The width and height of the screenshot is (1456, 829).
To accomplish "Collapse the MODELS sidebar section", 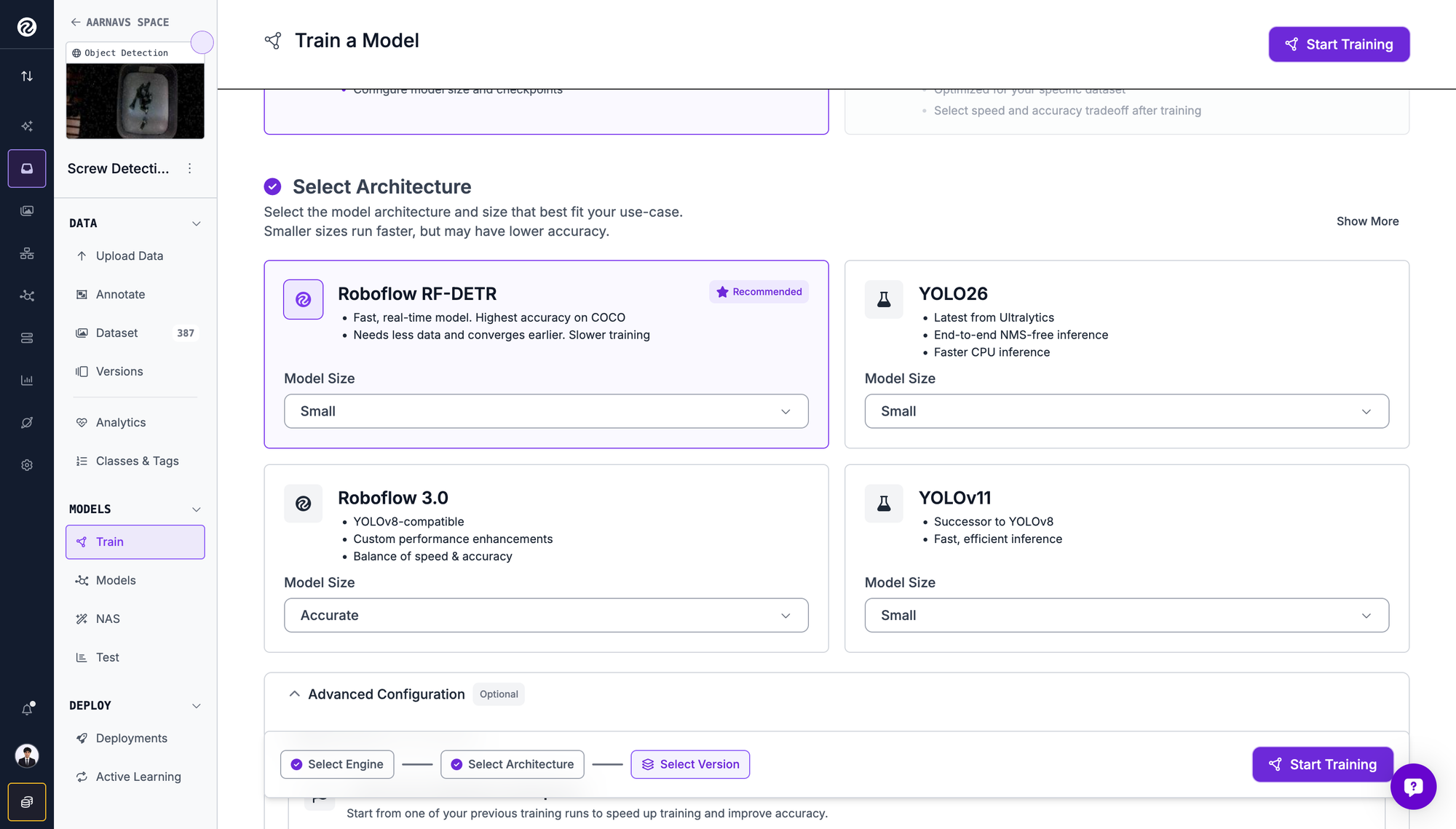I will coord(197,509).
